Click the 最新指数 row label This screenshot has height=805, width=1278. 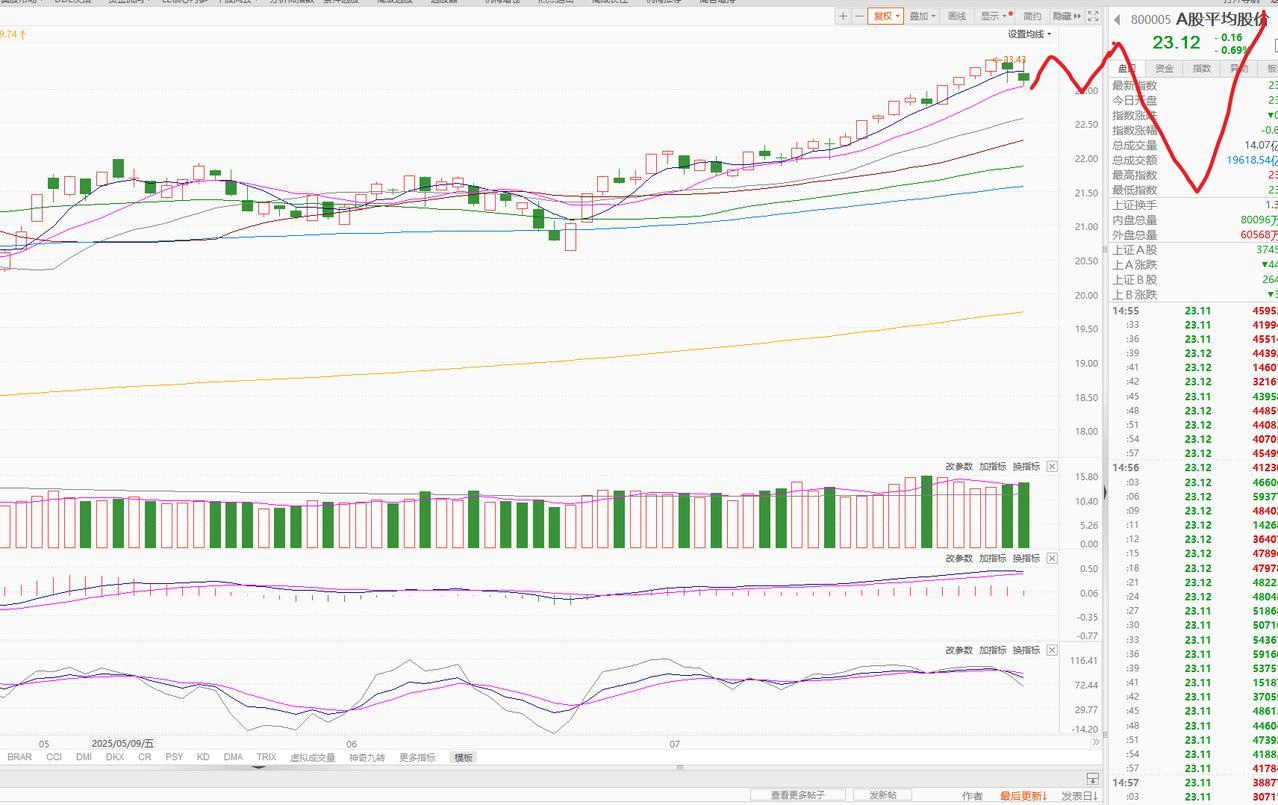point(1134,86)
